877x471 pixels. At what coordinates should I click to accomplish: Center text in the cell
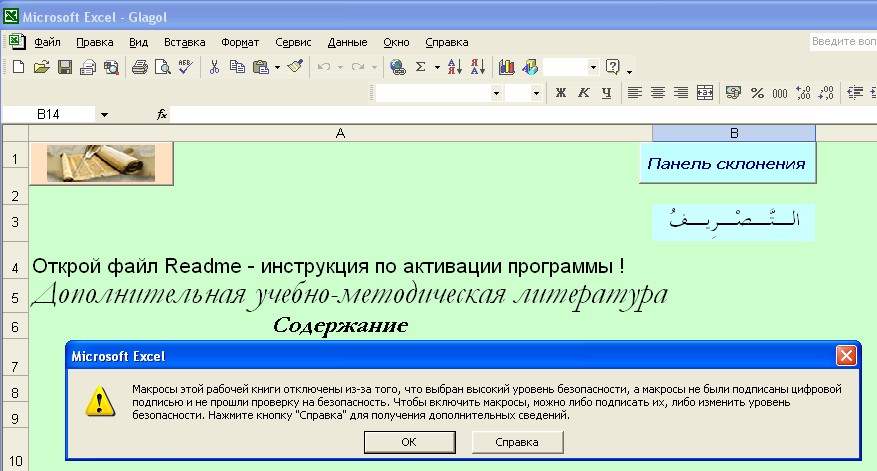point(658,93)
